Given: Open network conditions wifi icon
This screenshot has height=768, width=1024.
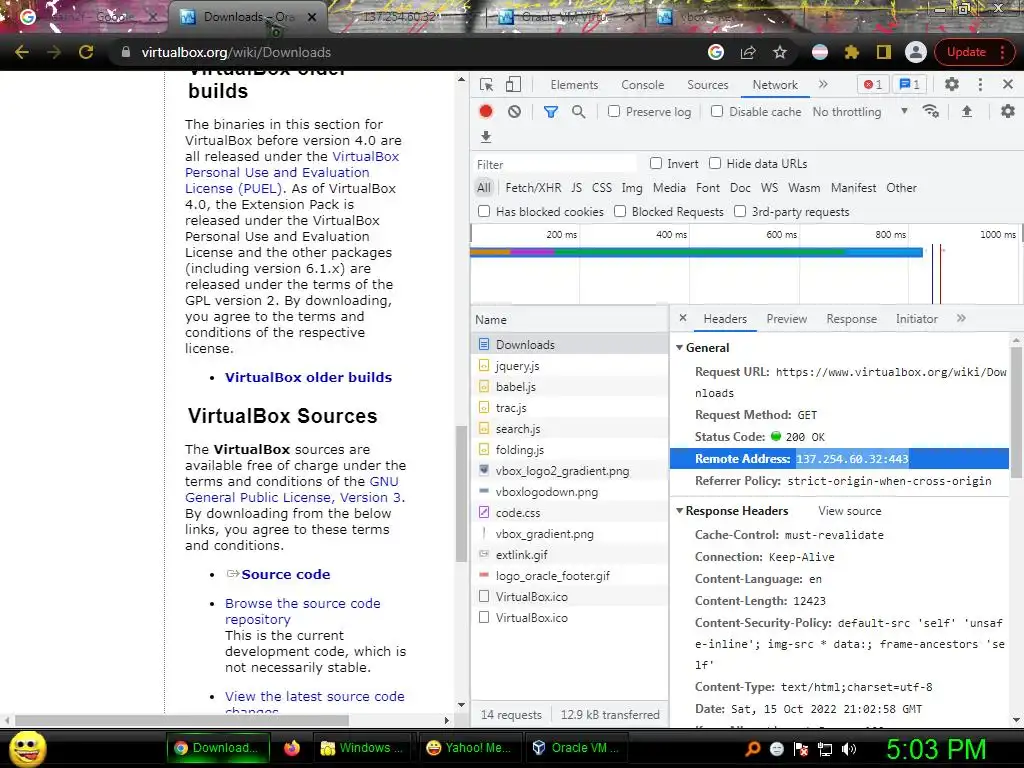Looking at the screenshot, I should (x=931, y=112).
